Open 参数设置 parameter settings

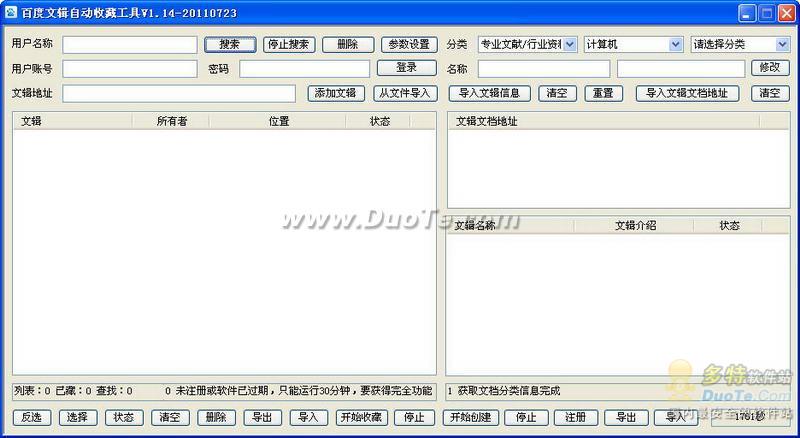click(x=409, y=44)
